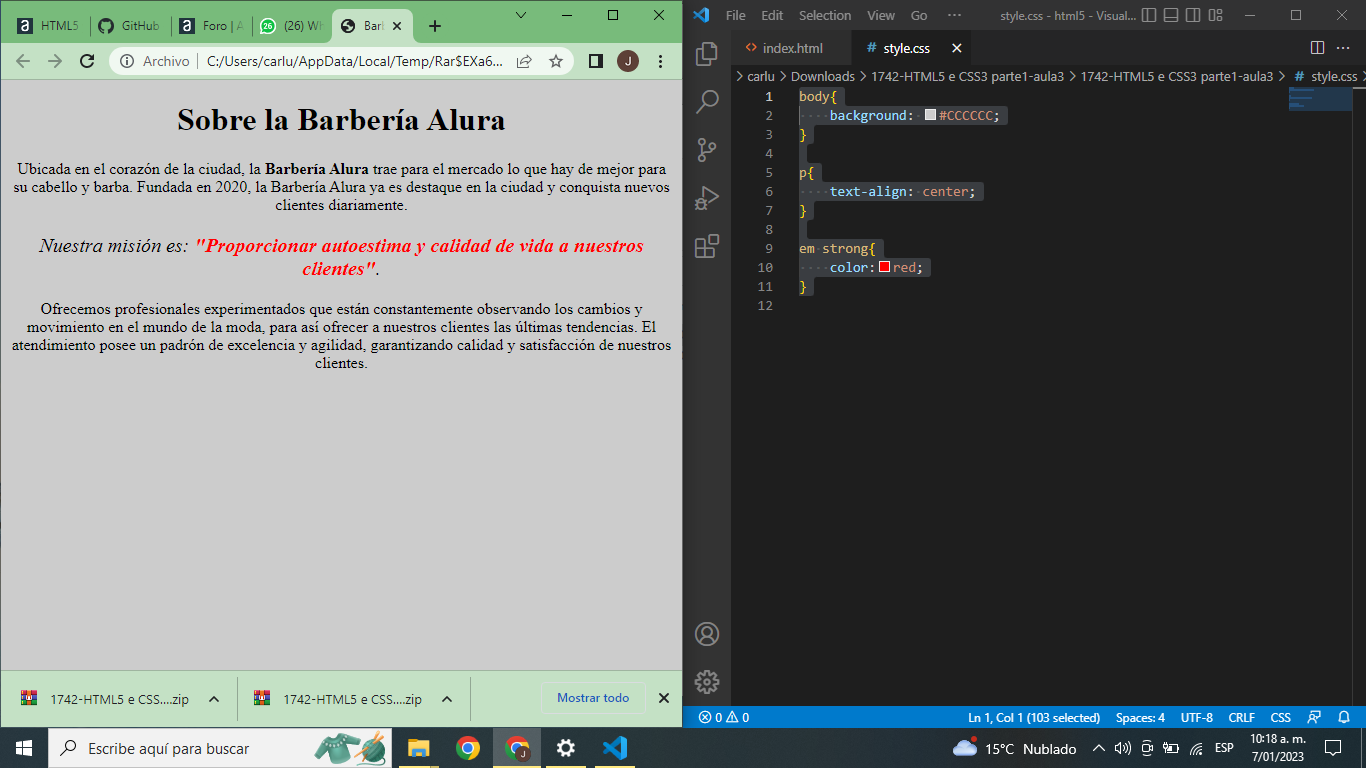
Task: Open VS Code notifications bell
Action: (1344, 717)
